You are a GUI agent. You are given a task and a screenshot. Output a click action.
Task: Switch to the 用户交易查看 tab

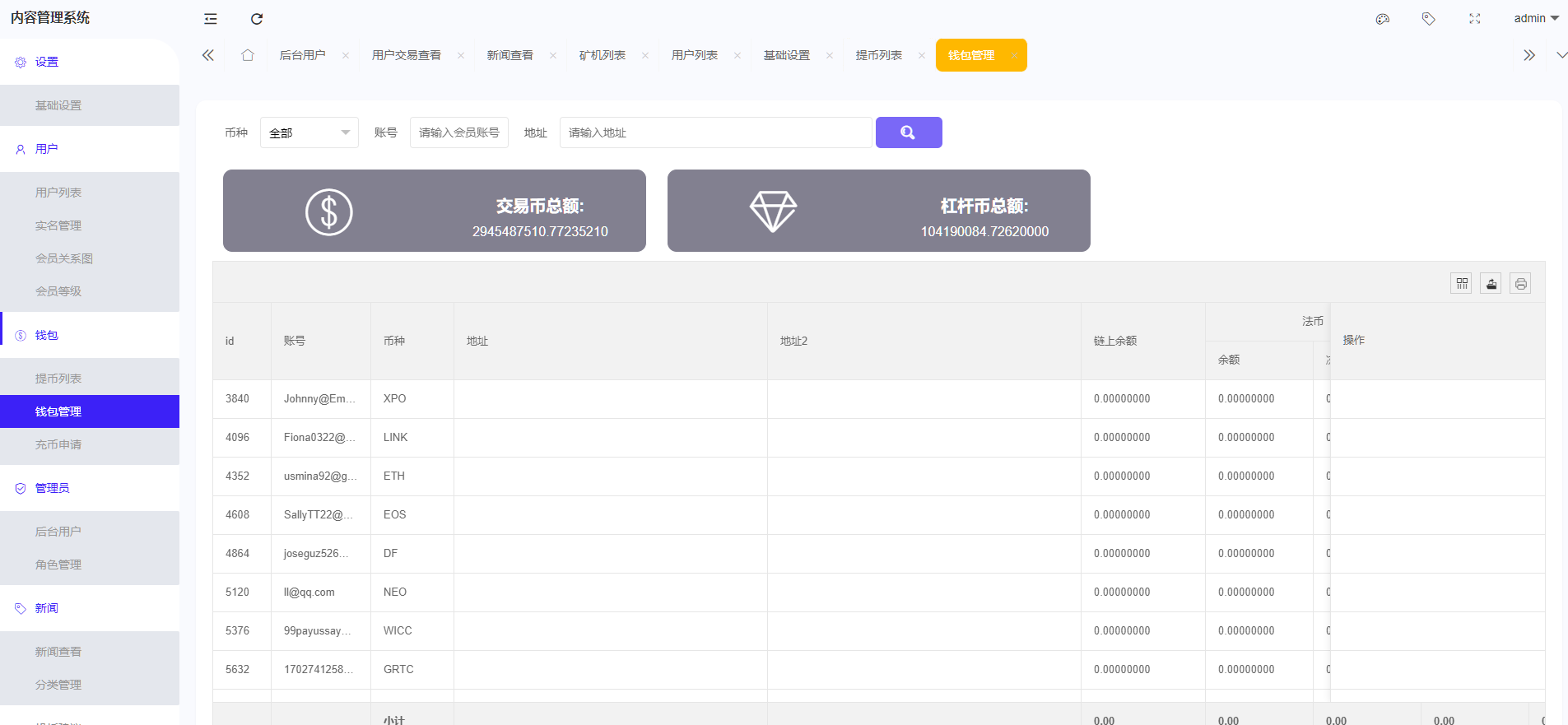(x=406, y=55)
